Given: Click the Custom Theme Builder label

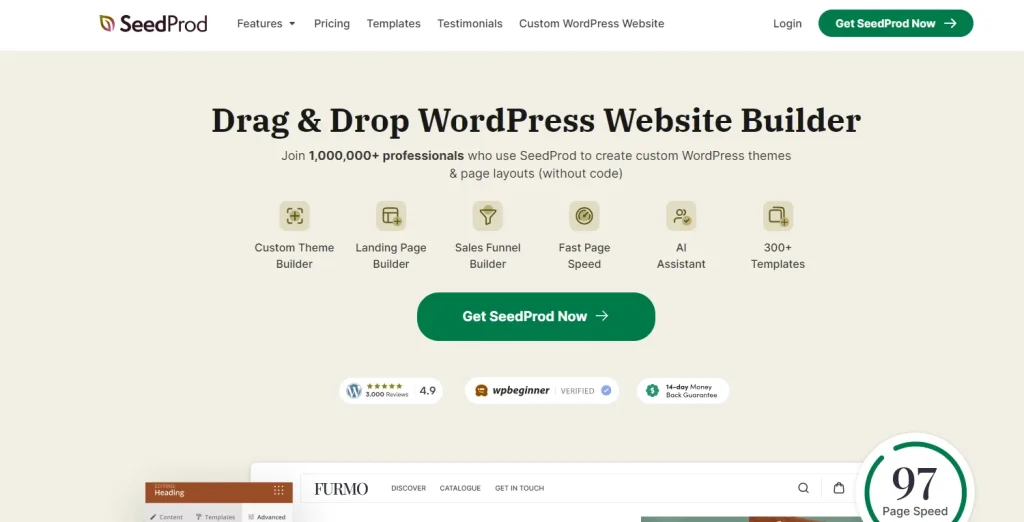Looking at the screenshot, I should [295, 256].
